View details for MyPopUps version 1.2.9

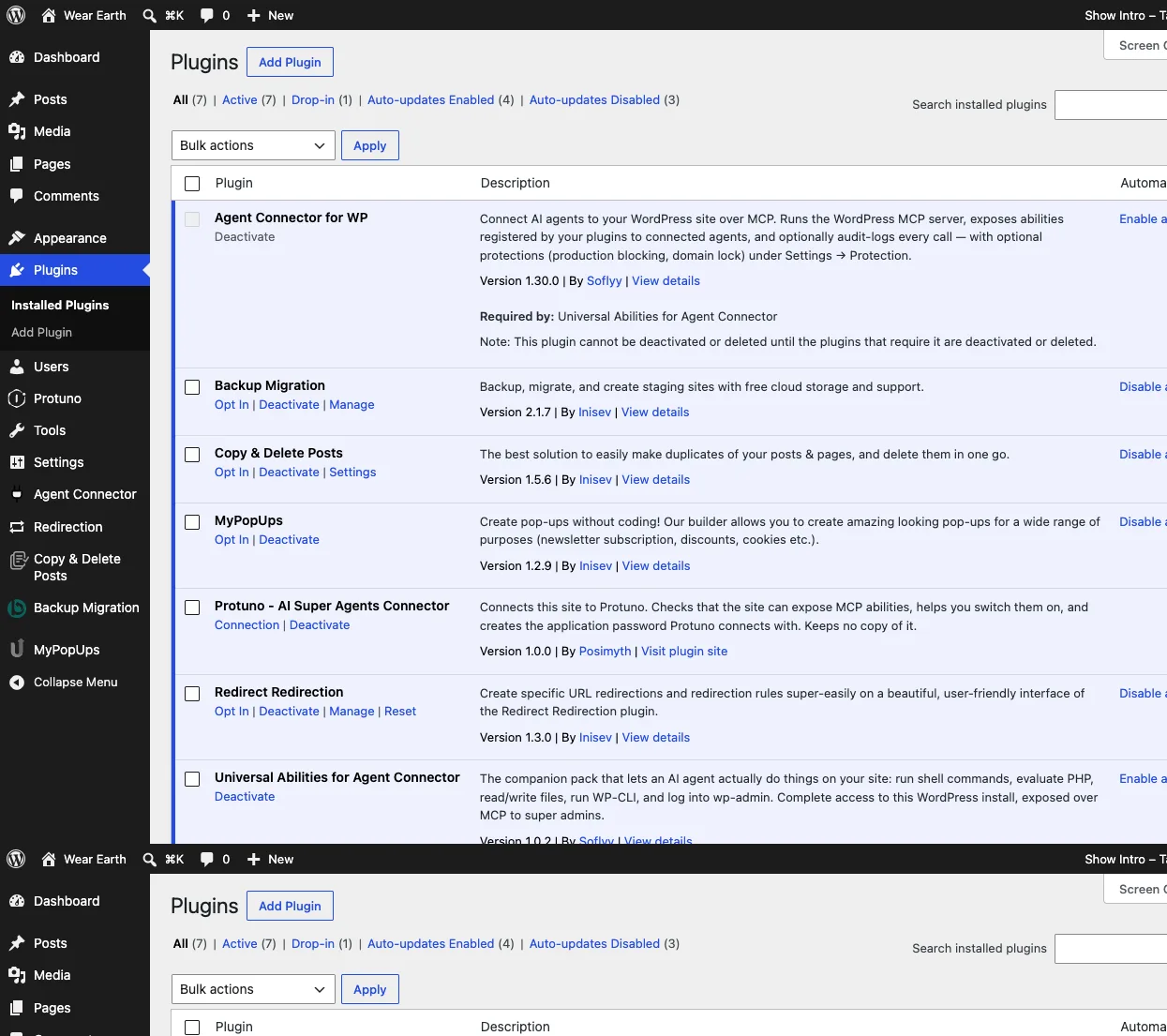click(656, 565)
